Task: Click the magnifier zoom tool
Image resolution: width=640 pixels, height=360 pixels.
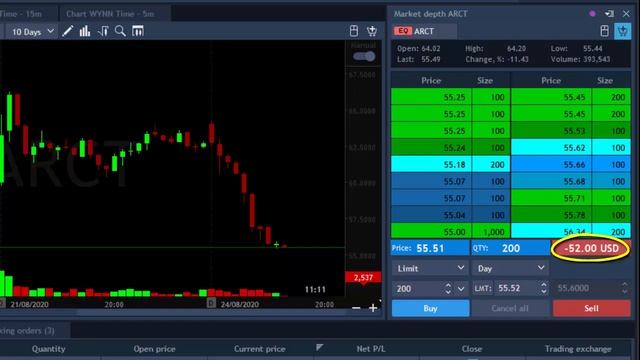Action: 120,31
